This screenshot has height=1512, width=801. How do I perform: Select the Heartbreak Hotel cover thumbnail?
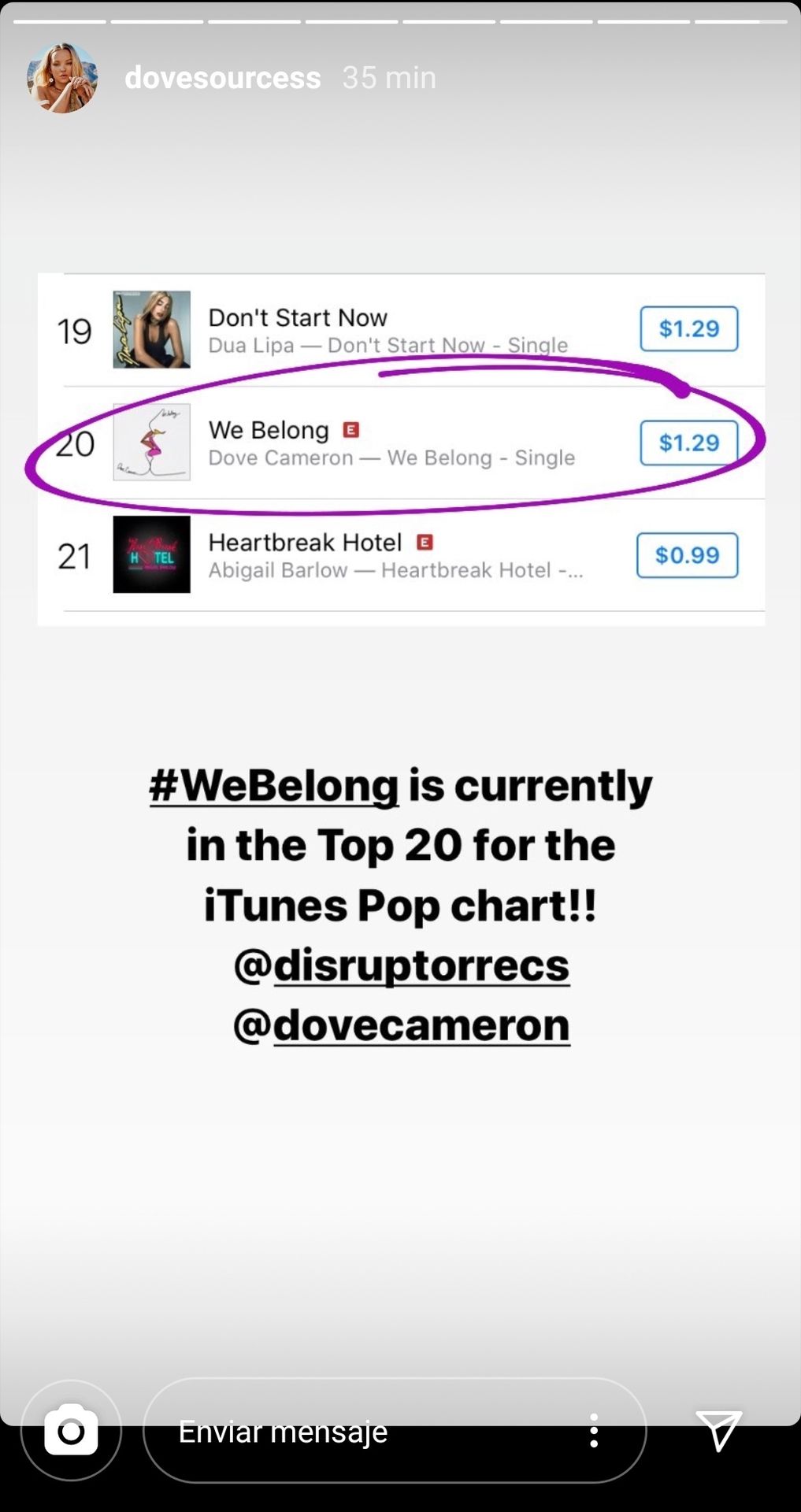click(x=152, y=554)
